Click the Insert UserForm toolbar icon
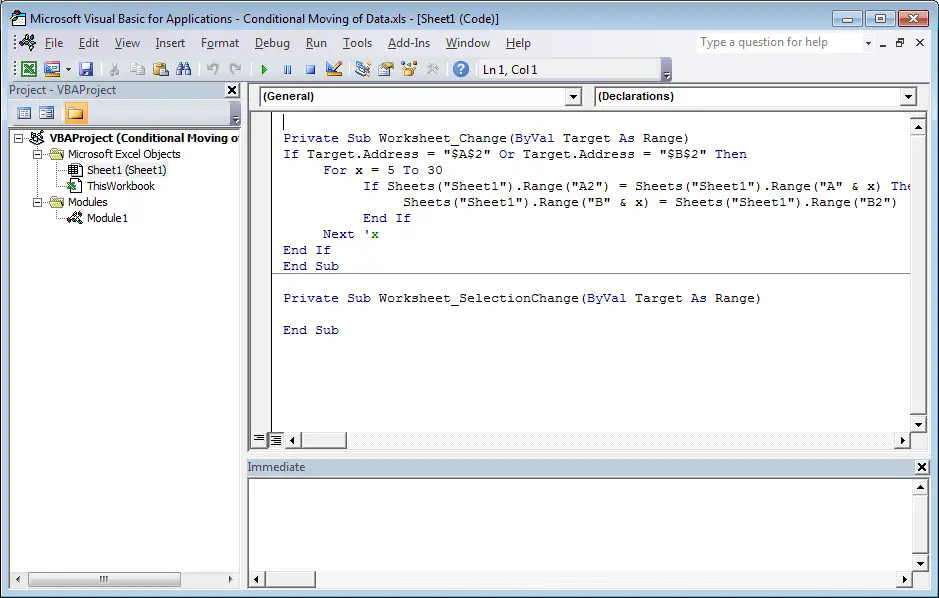Image resolution: width=939 pixels, height=598 pixels. coord(52,69)
